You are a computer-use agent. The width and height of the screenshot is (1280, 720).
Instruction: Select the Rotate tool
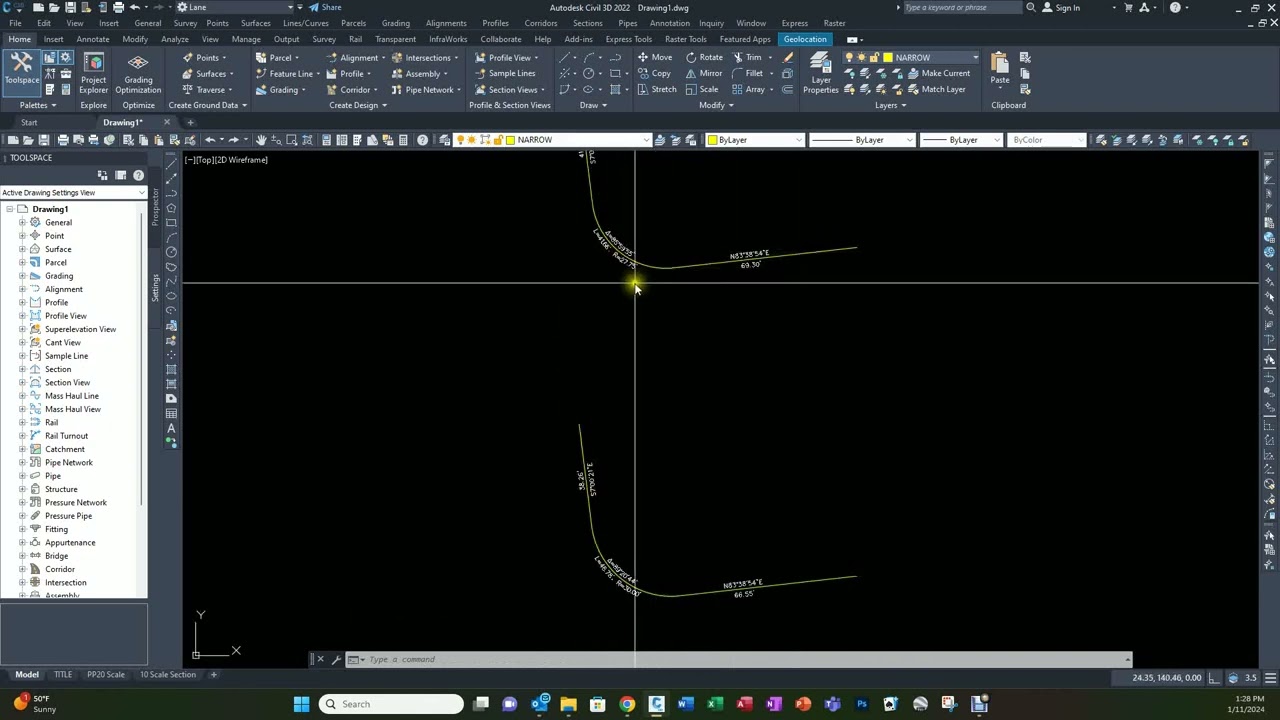[x=703, y=57]
